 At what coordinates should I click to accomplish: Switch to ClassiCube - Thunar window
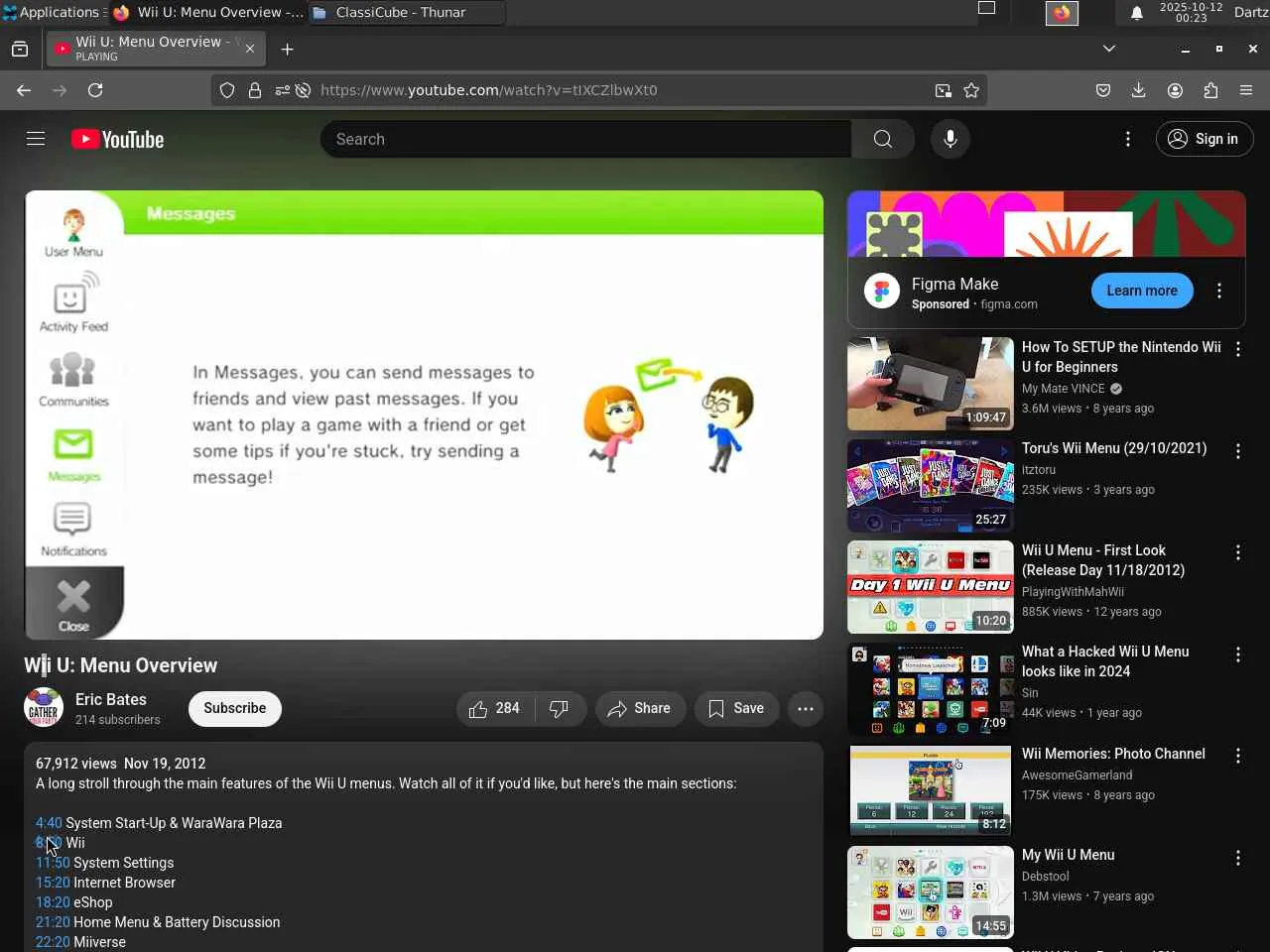(x=407, y=12)
